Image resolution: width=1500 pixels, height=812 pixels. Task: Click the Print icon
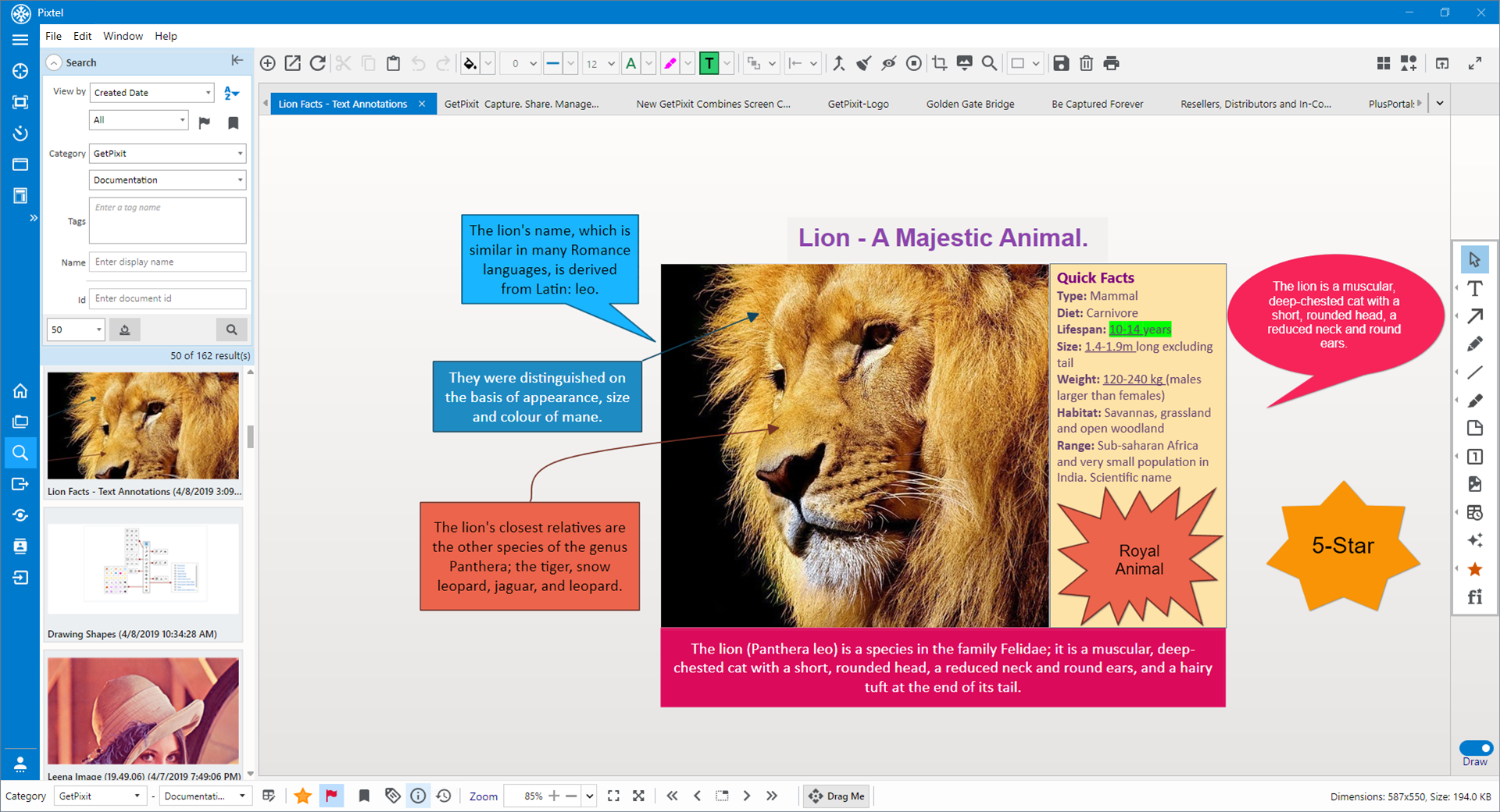[x=1111, y=63]
